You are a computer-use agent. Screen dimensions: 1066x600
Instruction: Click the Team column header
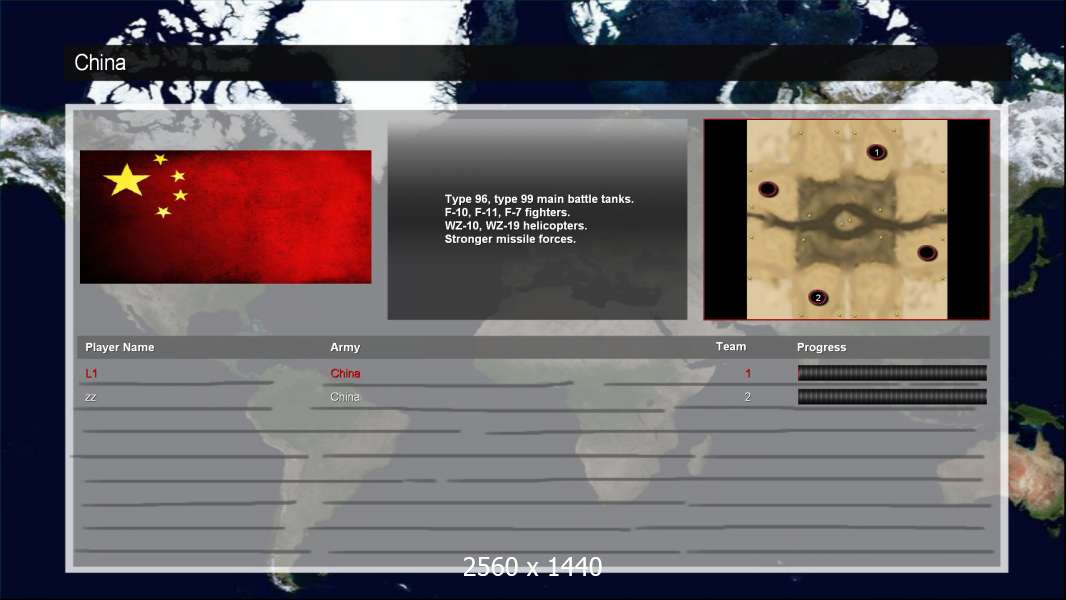click(731, 347)
